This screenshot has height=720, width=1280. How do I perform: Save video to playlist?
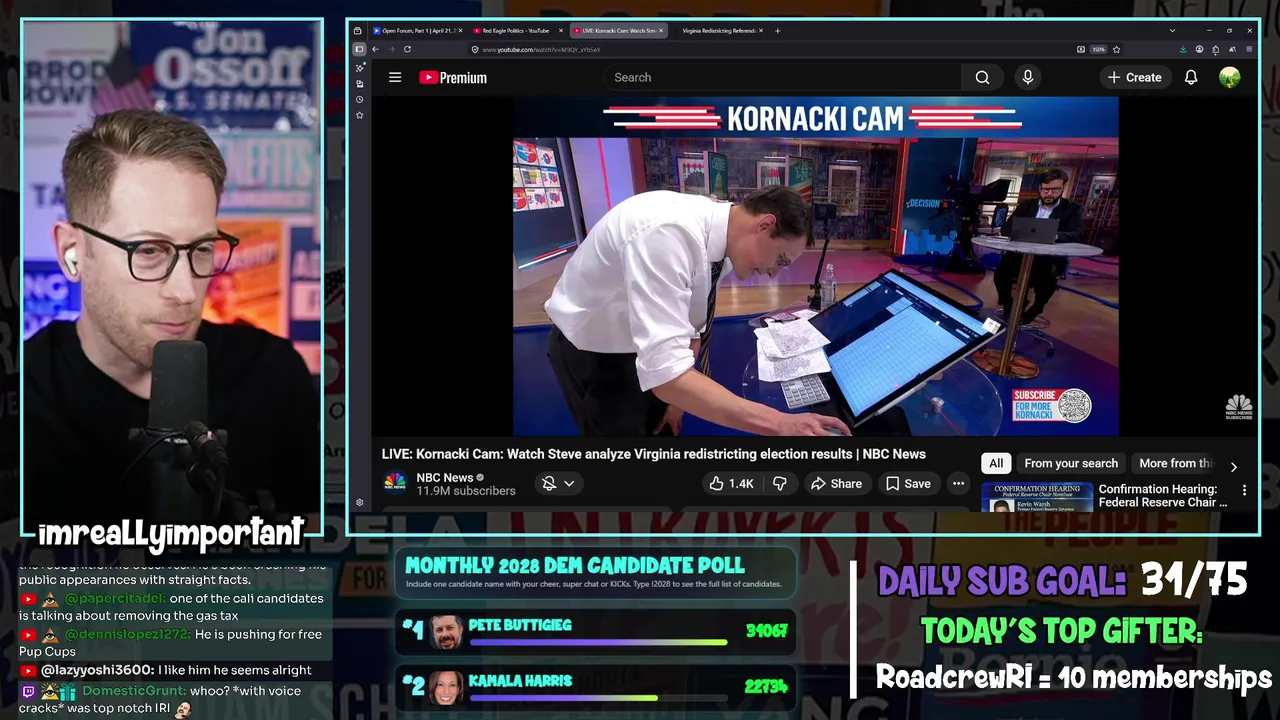coord(908,483)
